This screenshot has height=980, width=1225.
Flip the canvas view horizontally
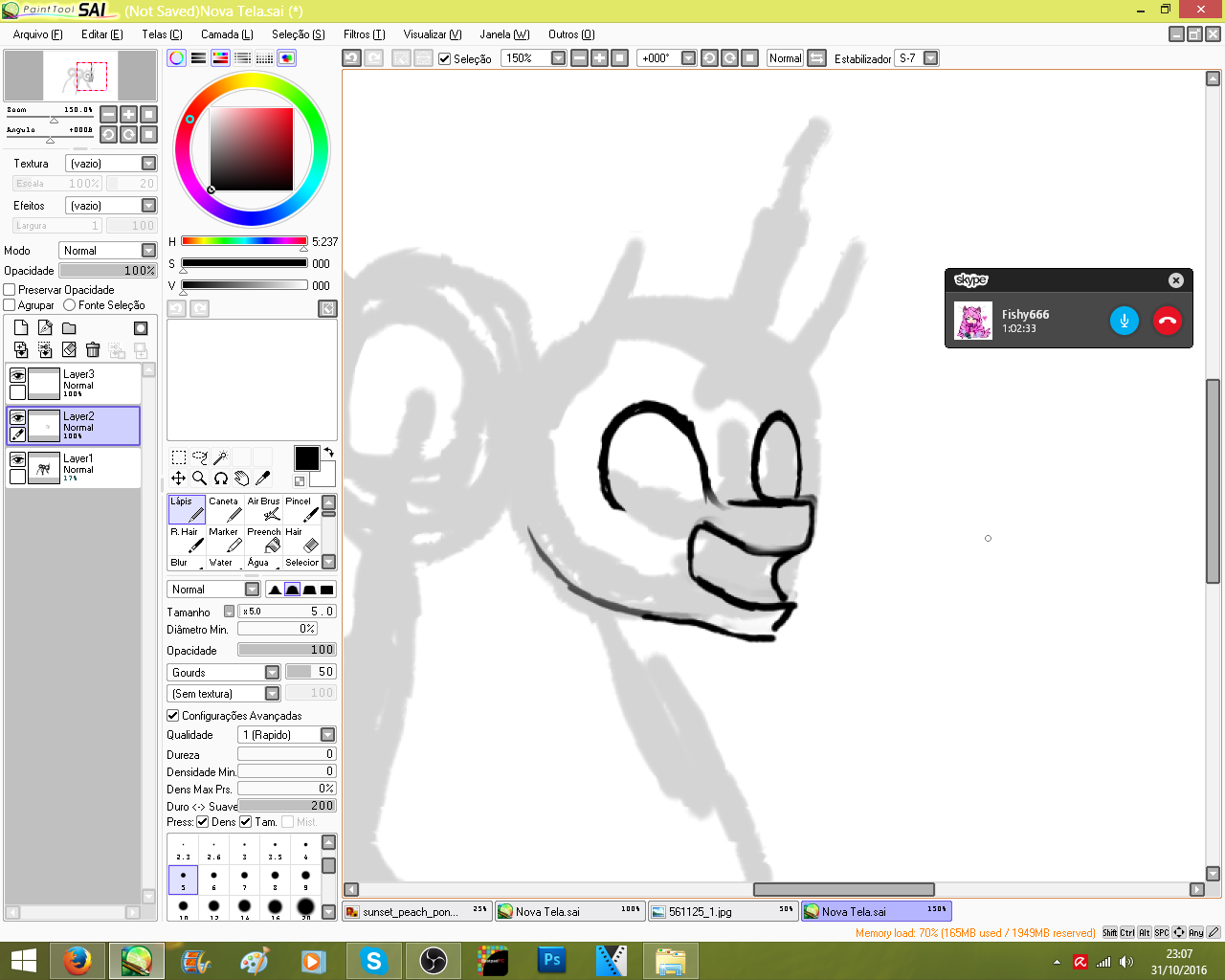(816, 58)
